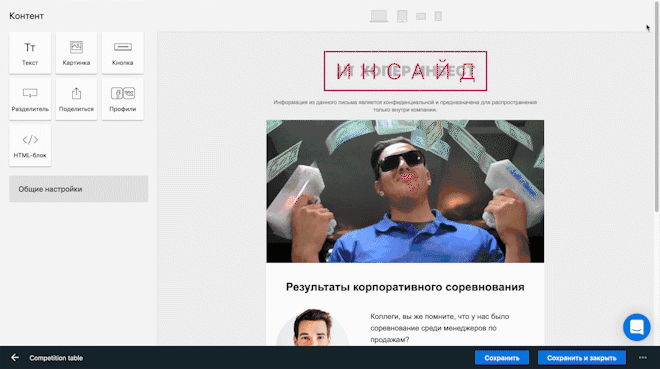Select the paragraph starting with Коллеги
The width and height of the screenshot is (660, 369).
click(x=440, y=328)
